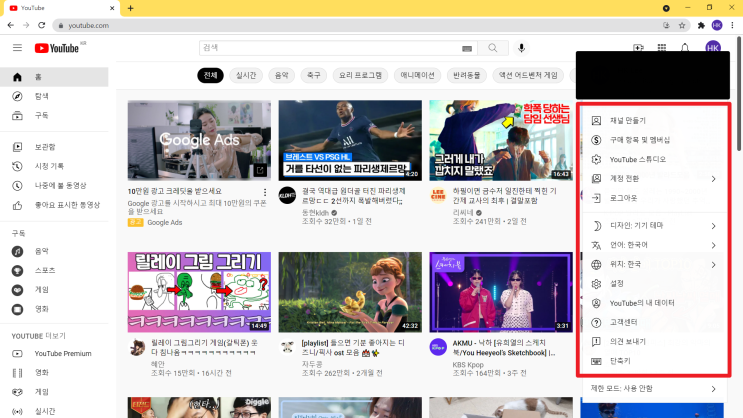Click the KBS Kpop channel name
Viewport: 743px width, 418px height.
coord(468,365)
